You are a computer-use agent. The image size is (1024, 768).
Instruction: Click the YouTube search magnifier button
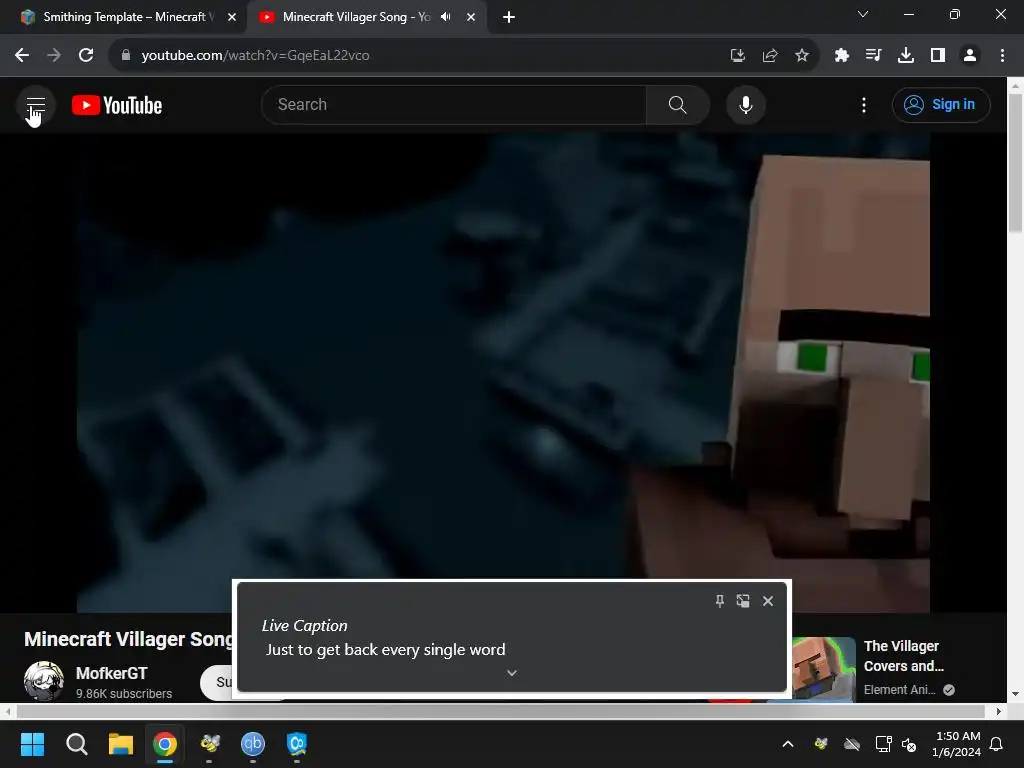pyautogui.click(x=677, y=104)
